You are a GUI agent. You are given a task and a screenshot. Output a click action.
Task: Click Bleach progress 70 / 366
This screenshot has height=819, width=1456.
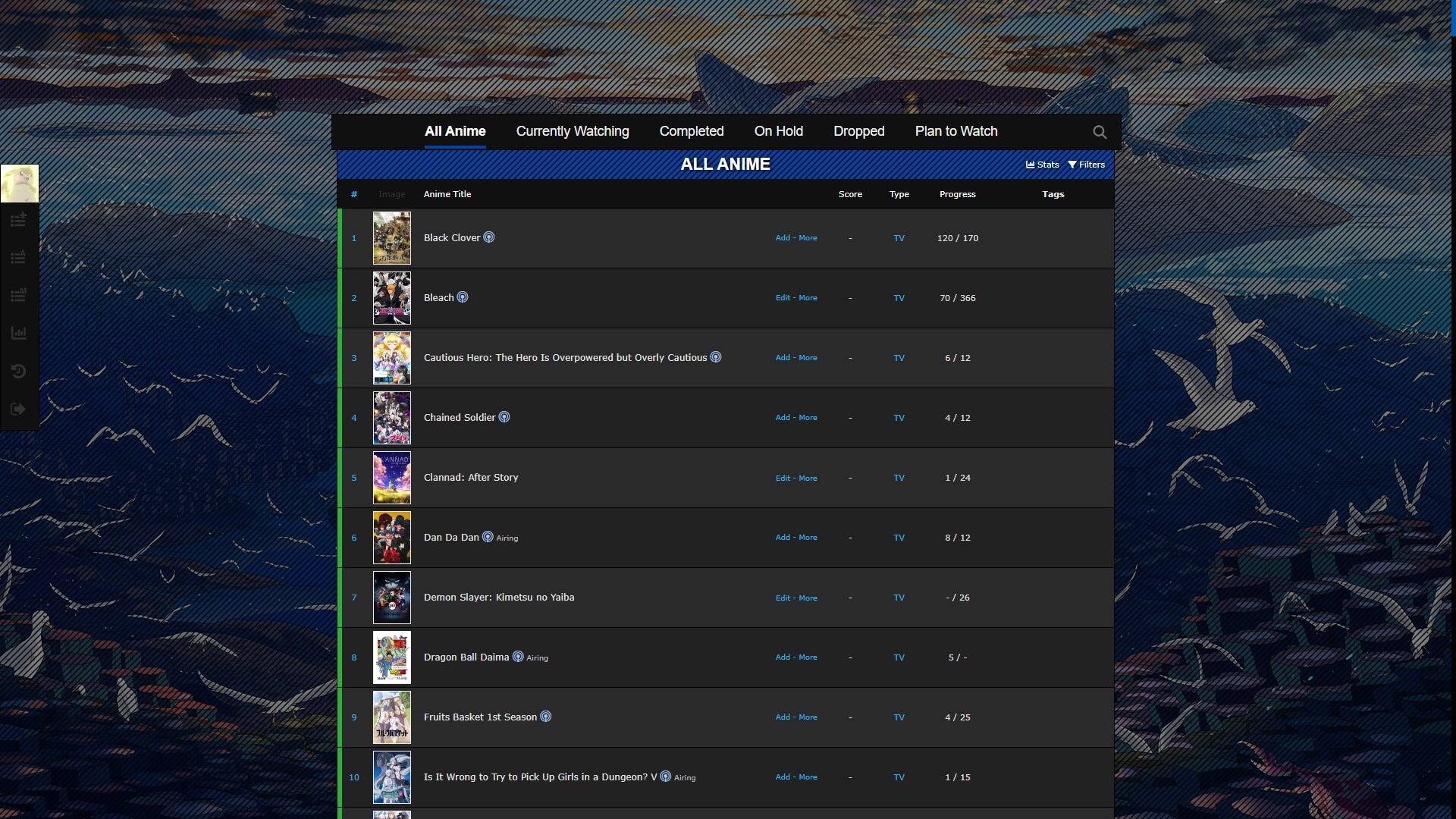(958, 298)
